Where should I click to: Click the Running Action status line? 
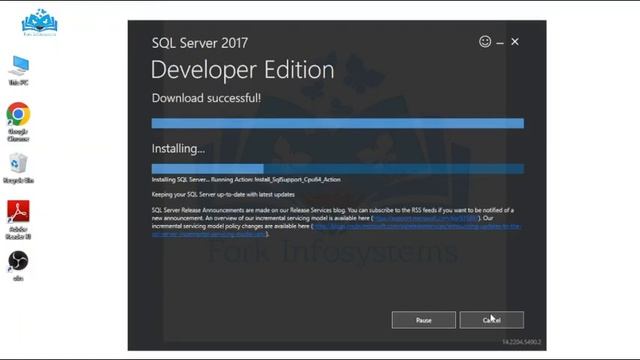pyautogui.click(x=246, y=180)
